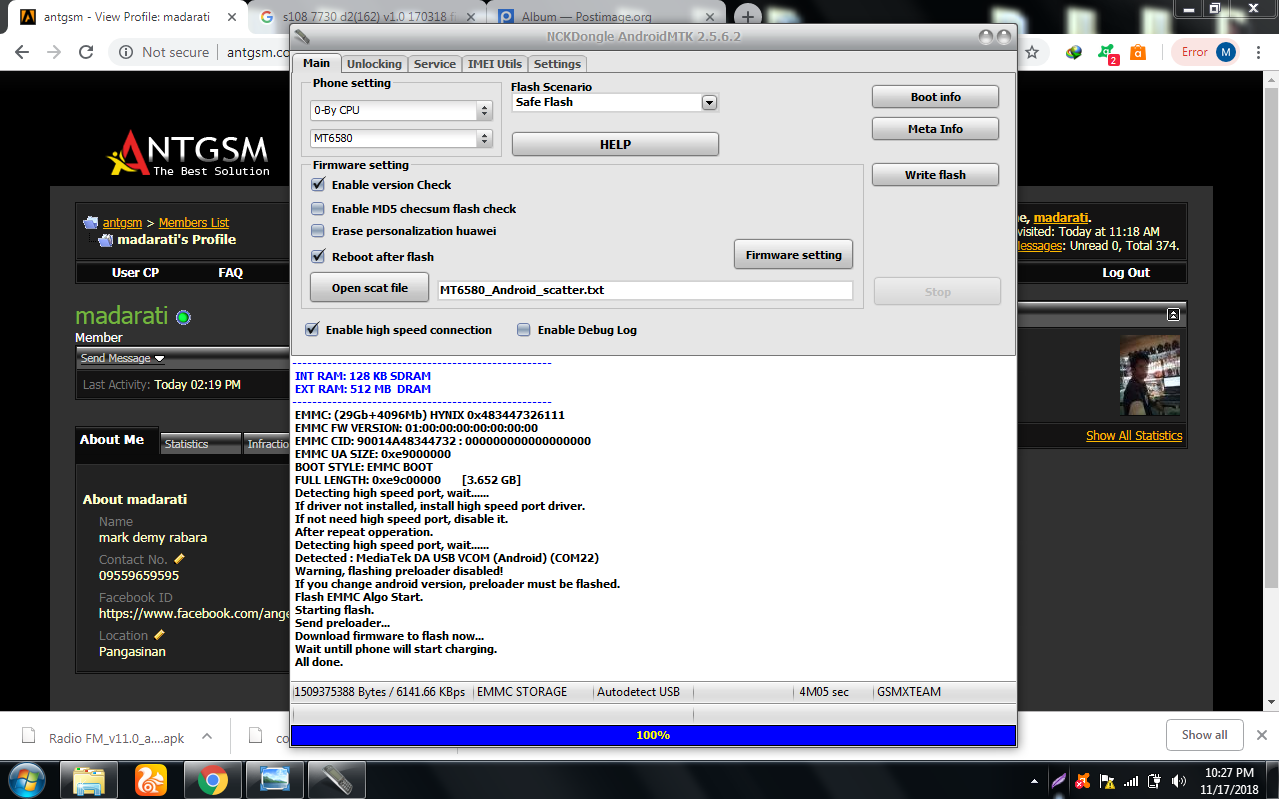Open FAQ in forum navigation

tap(231, 273)
